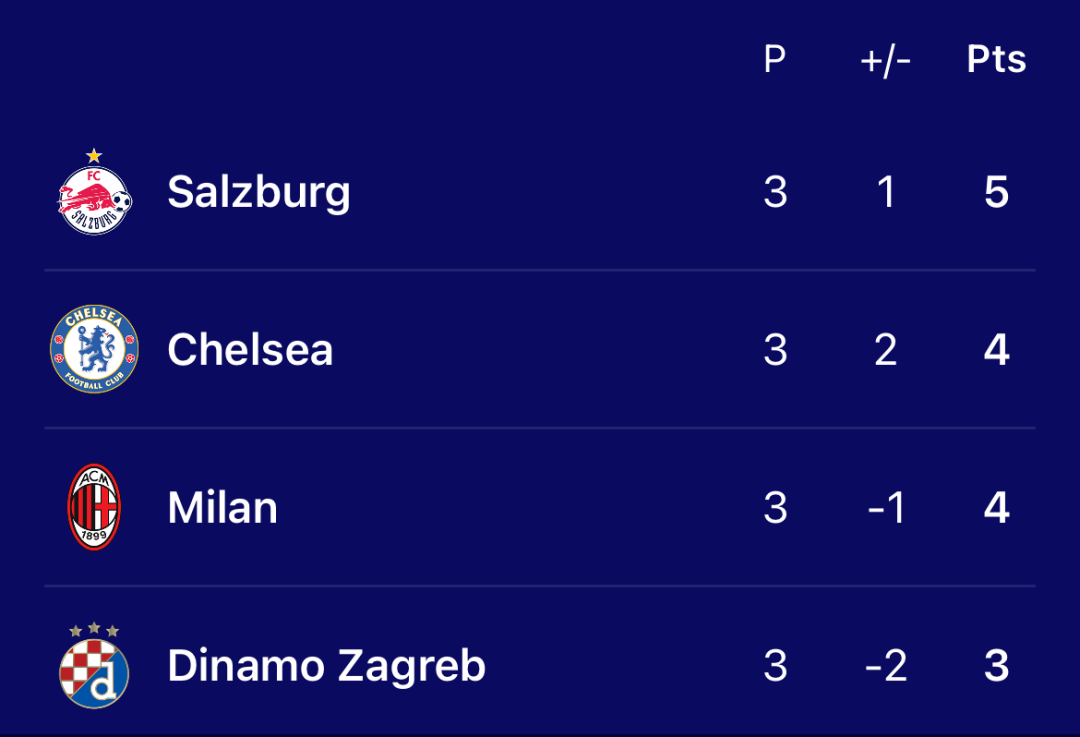Open the Salzburg team name link
Viewport: 1080px width, 737px height.
[x=259, y=193]
